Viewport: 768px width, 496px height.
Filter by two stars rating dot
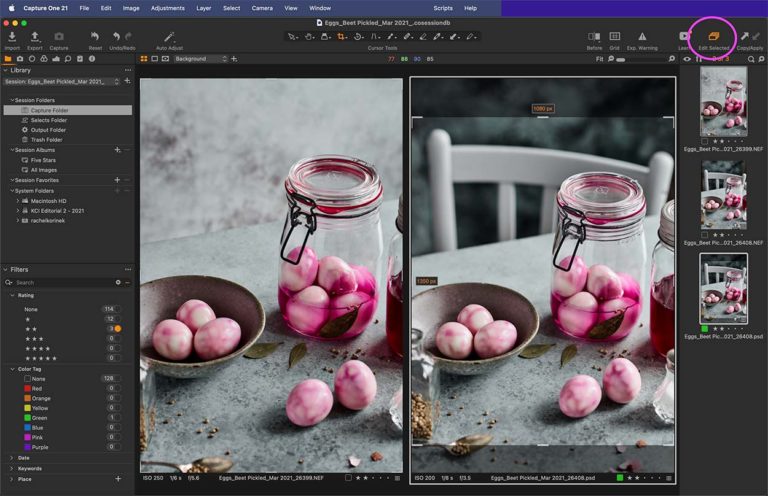click(x=118, y=329)
